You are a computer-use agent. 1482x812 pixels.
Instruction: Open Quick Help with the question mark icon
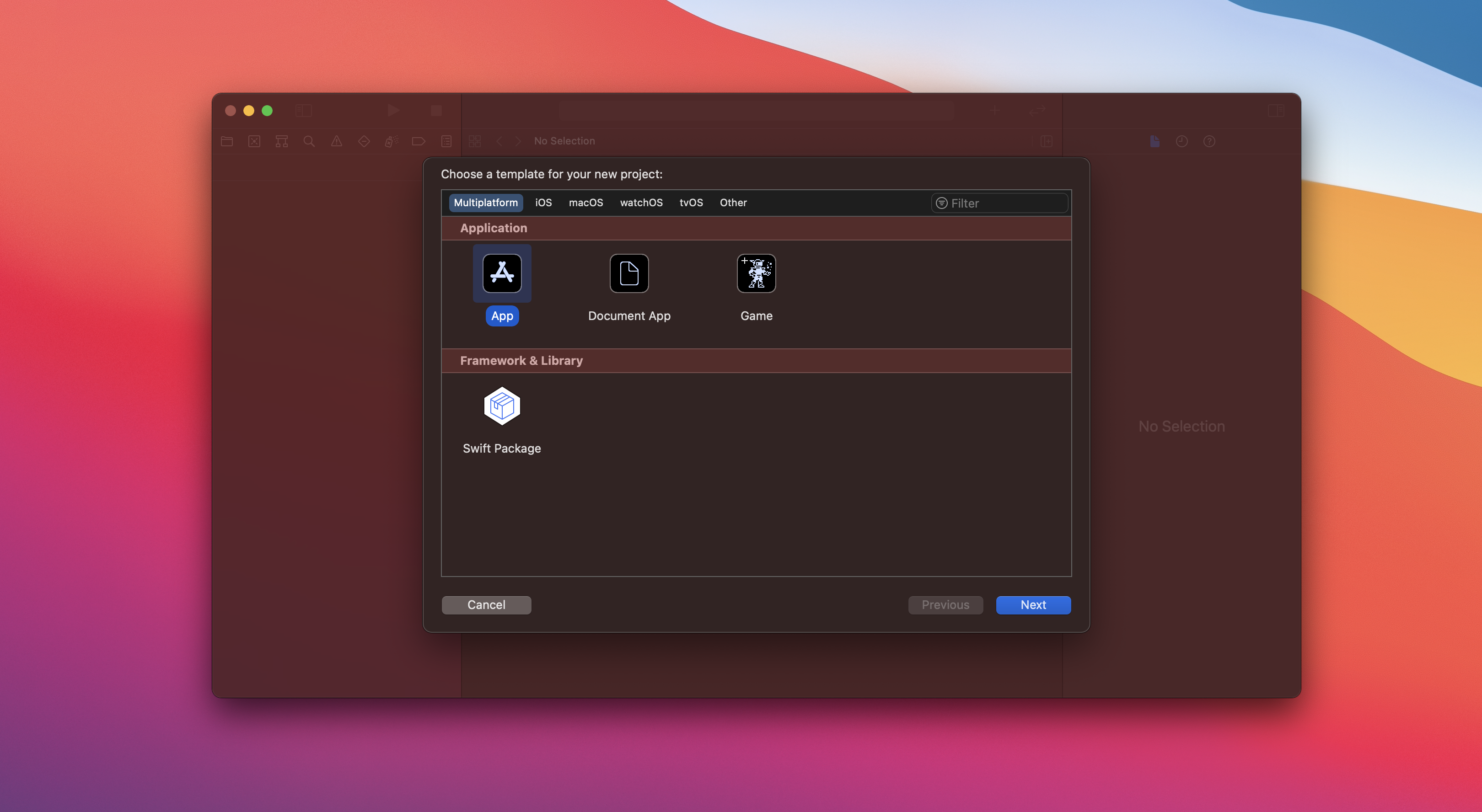[1209, 141]
